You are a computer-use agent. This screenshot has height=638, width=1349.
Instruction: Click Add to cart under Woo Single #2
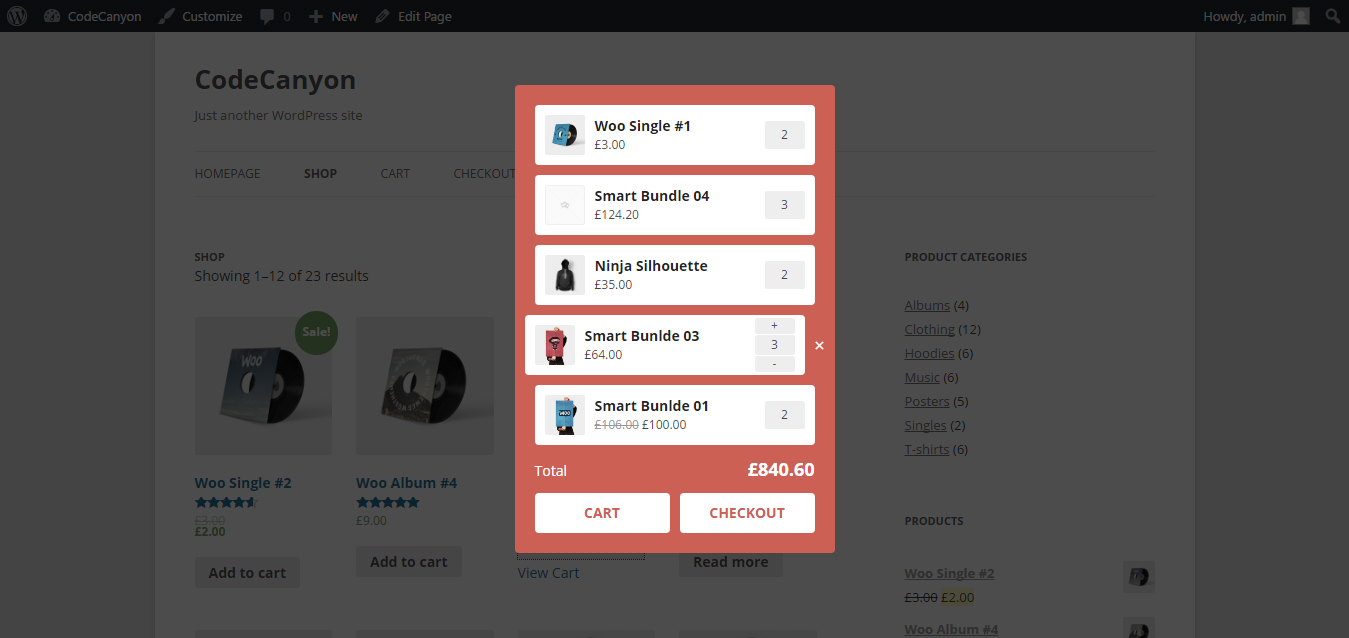coord(247,573)
